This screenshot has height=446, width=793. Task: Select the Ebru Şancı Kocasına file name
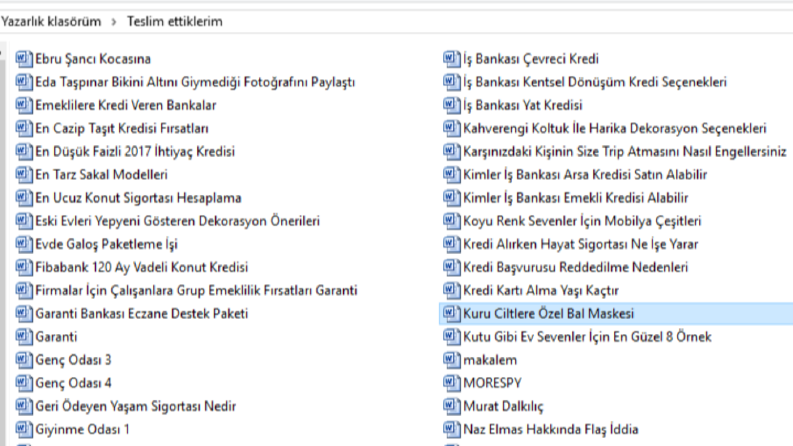coord(93,59)
